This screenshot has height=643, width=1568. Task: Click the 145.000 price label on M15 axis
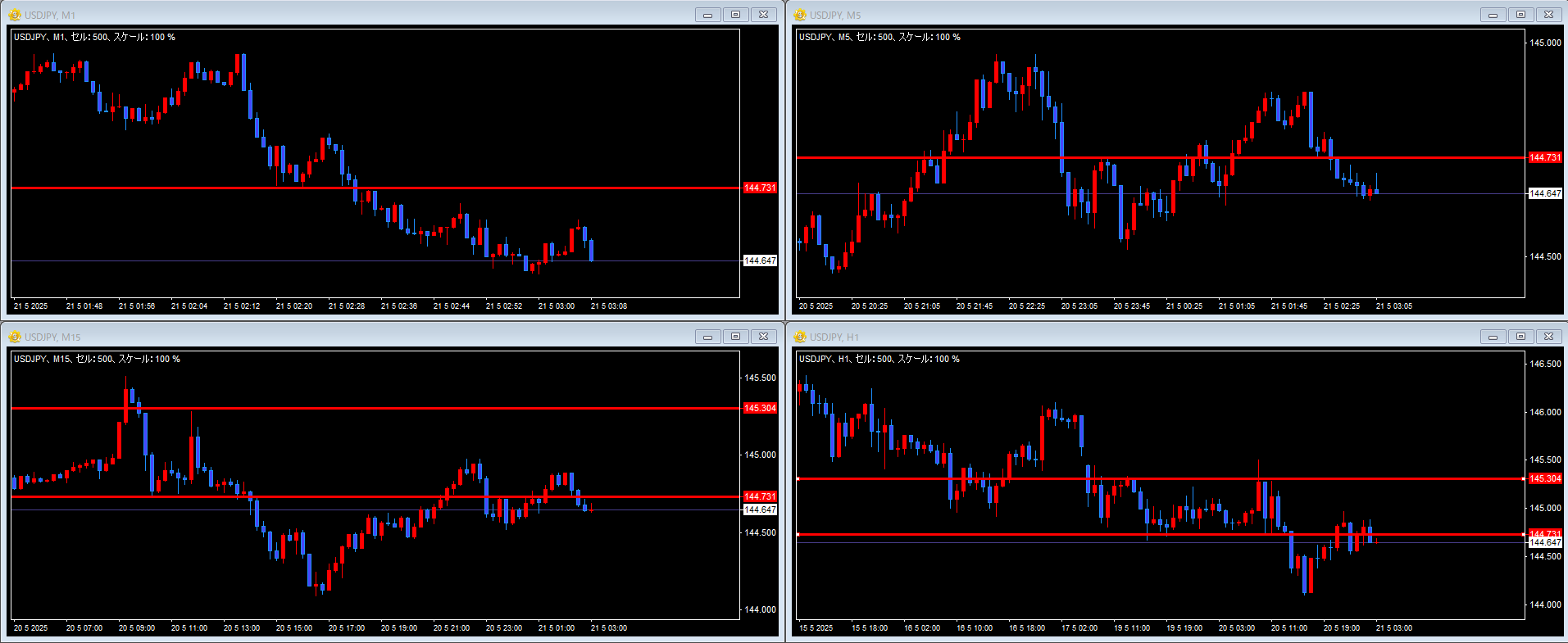760,455
